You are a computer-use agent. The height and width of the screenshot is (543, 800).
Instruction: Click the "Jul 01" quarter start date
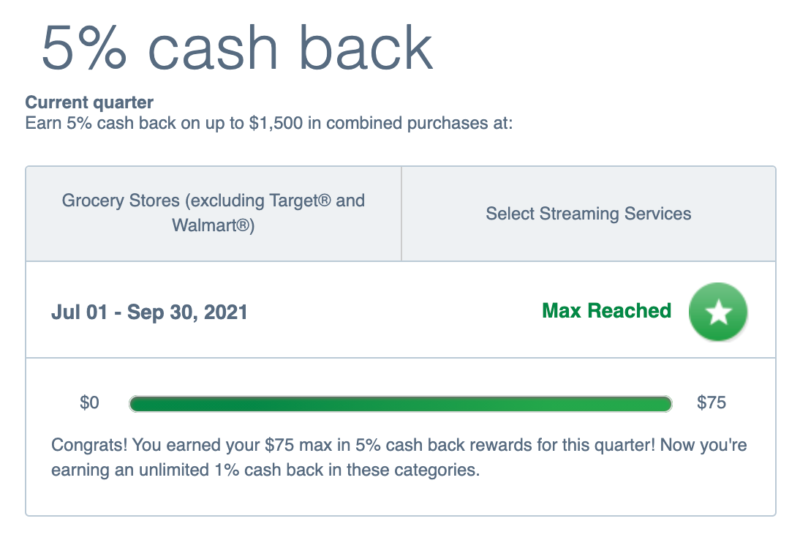point(79,313)
